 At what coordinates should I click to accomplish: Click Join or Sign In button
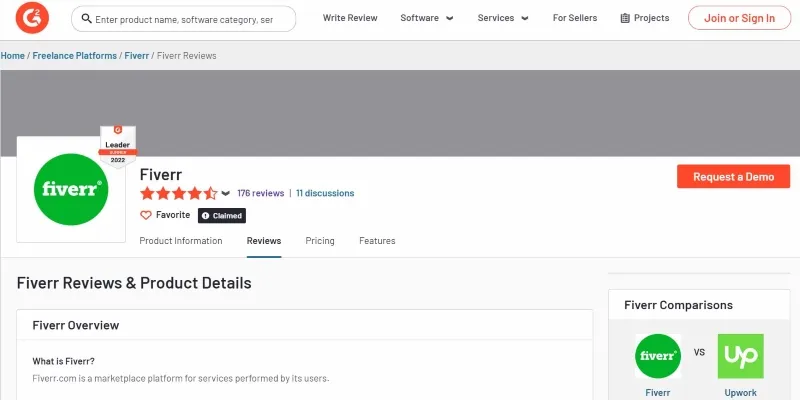click(739, 18)
